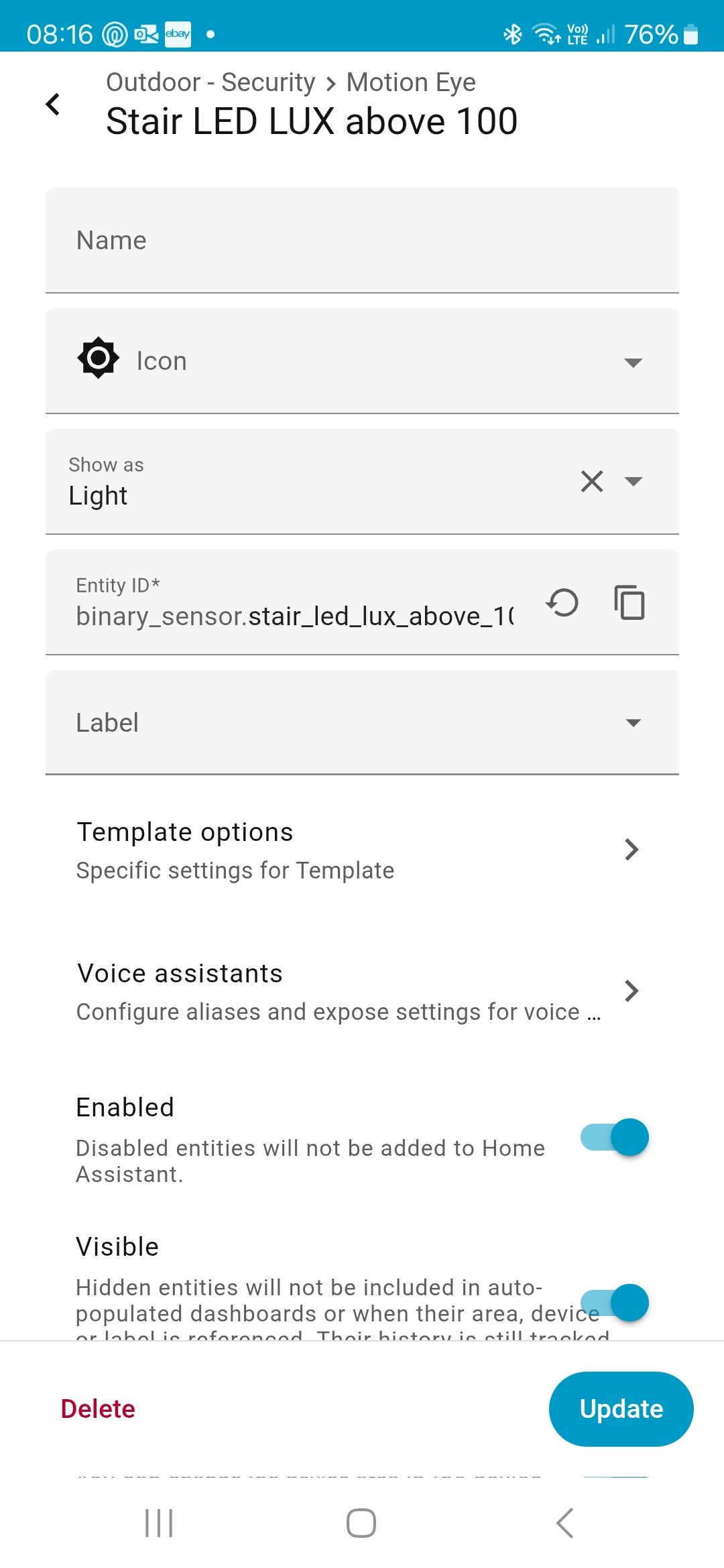Toggle the Enabled switch off
This screenshot has width=724, height=1568.
[x=614, y=1137]
